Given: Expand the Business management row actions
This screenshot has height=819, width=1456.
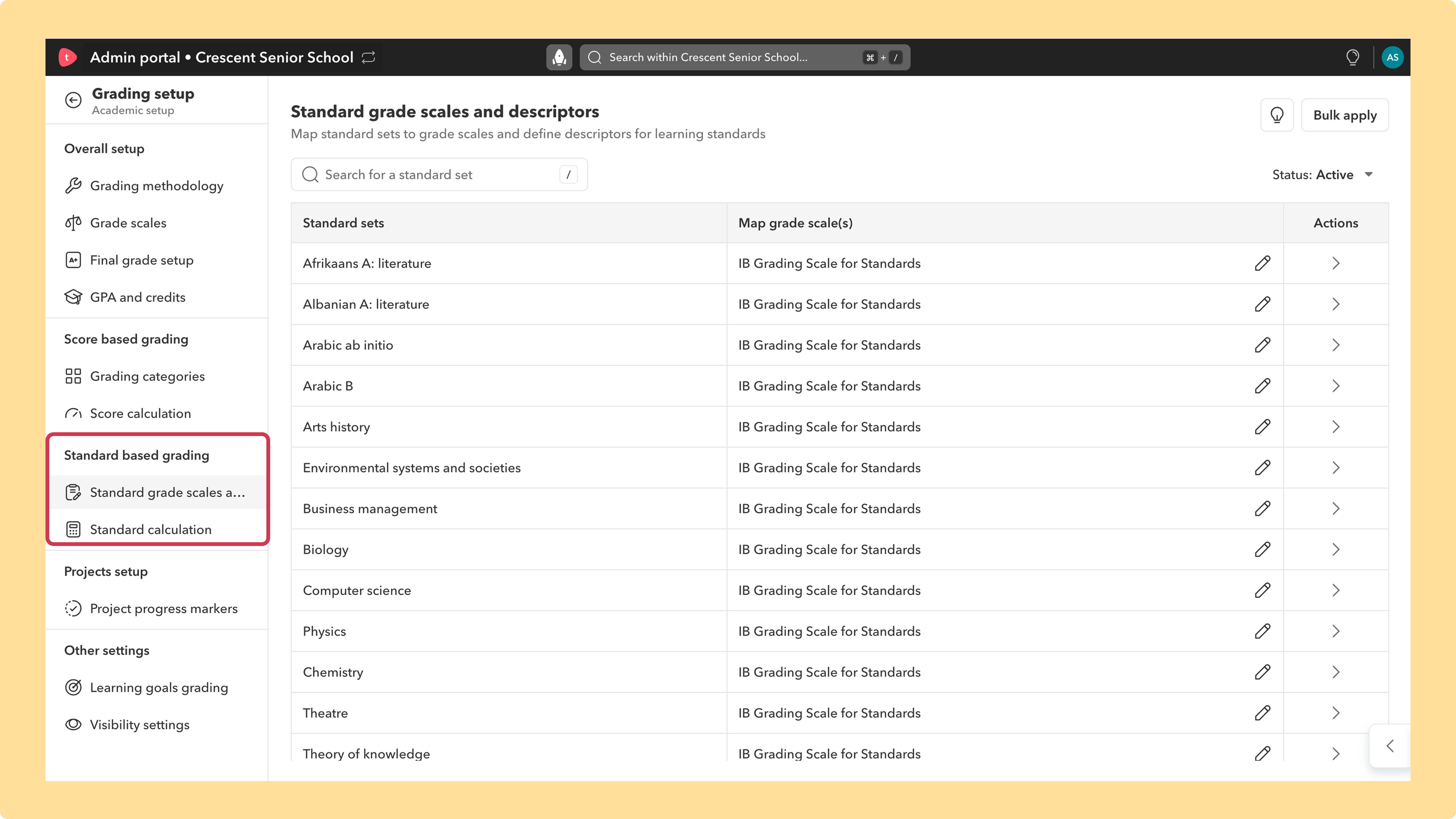Looking at the screenshot, I should 1336,509.
